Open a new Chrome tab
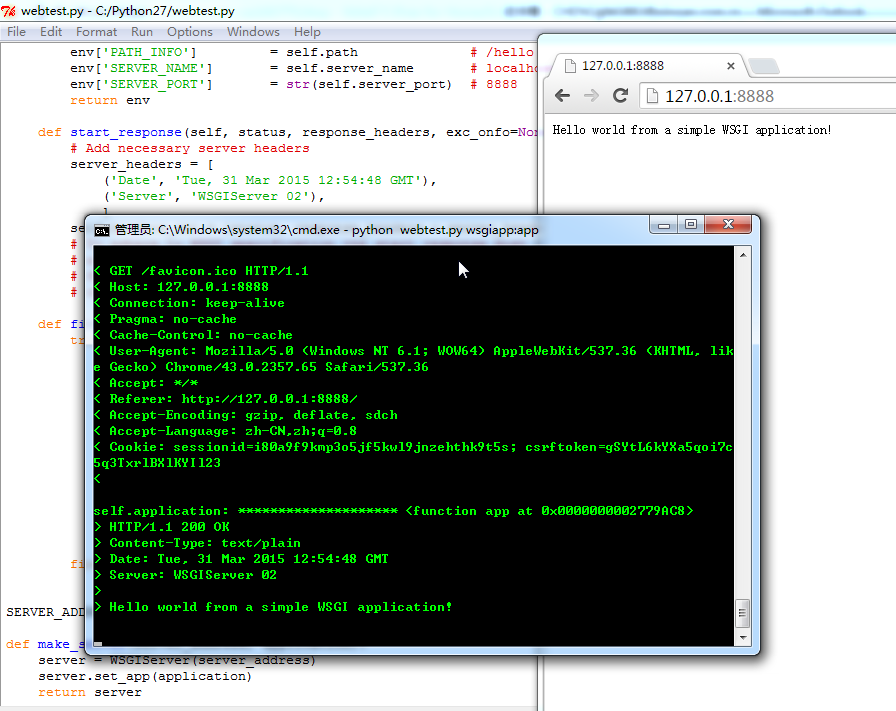This screenshot has width=896, height=711. [764, 66]
